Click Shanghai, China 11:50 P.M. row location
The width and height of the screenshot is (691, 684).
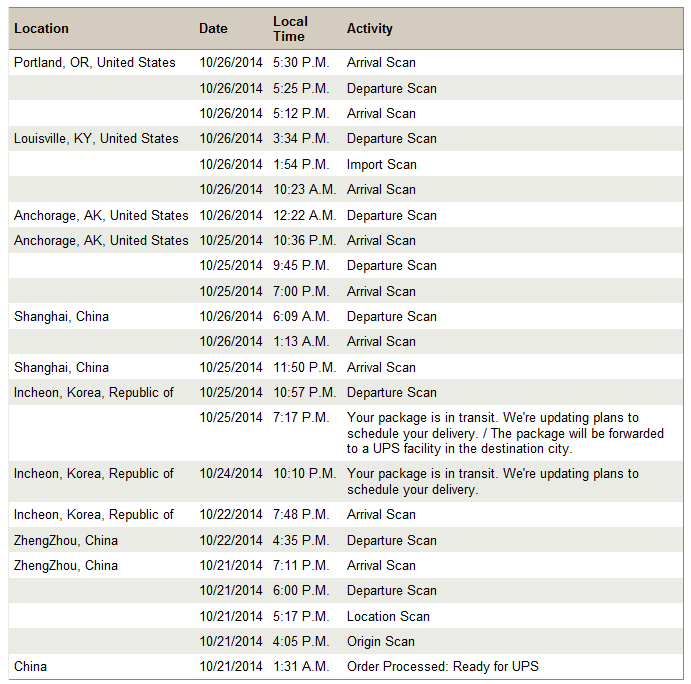pos(61,368)
